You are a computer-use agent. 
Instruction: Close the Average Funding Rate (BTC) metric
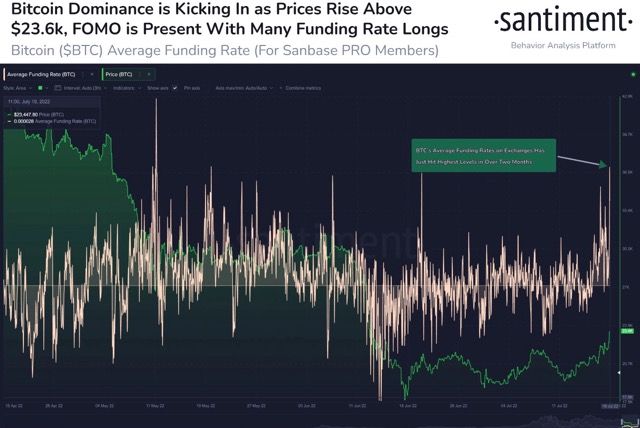point(92,74)
